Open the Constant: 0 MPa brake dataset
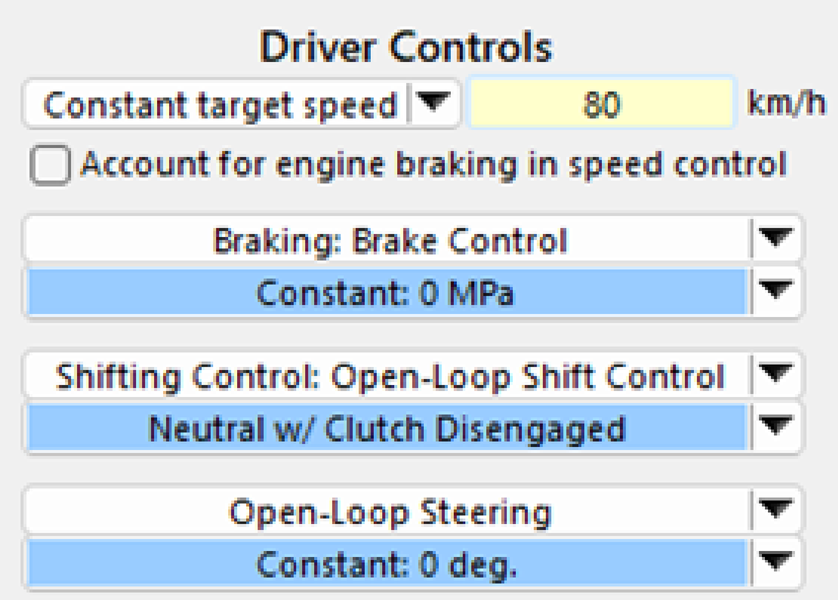This screenshot has height=600, width=838. point(388,293)
